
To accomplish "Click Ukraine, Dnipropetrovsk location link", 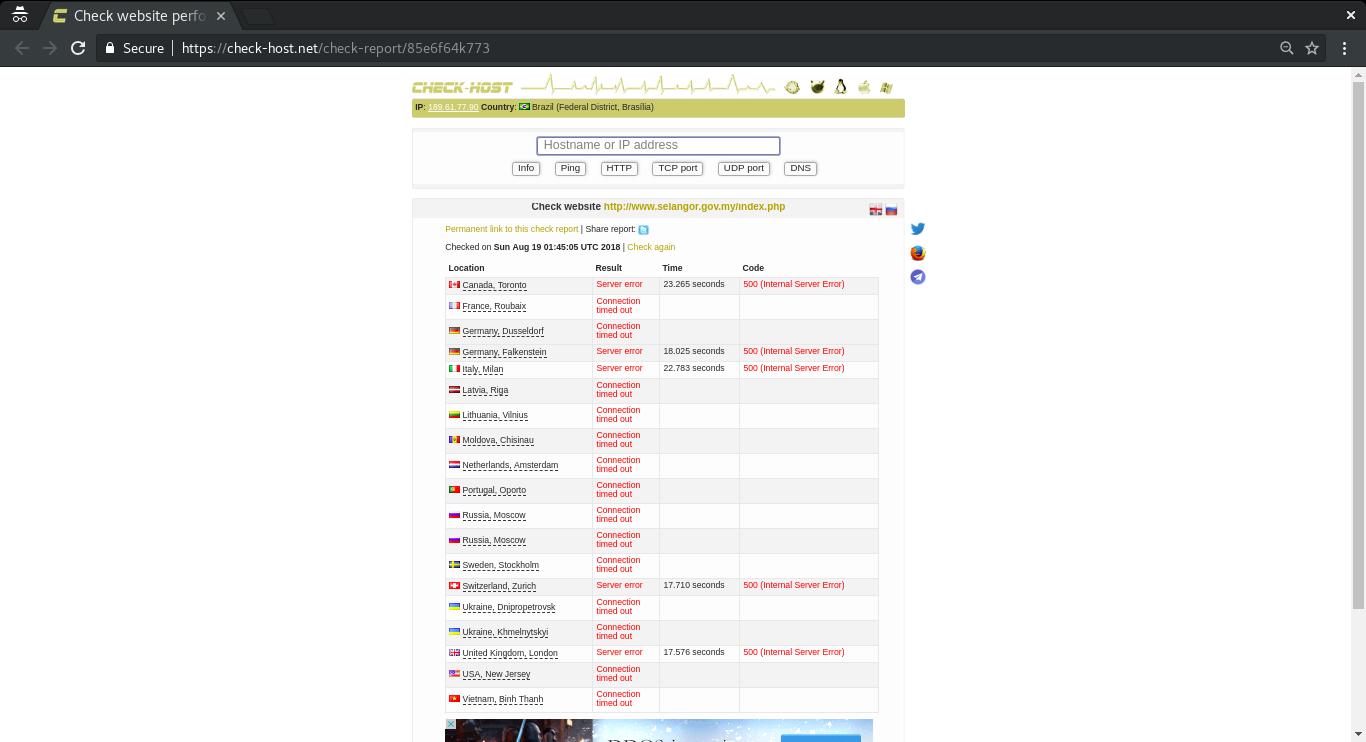I will [x=509, y=608].
